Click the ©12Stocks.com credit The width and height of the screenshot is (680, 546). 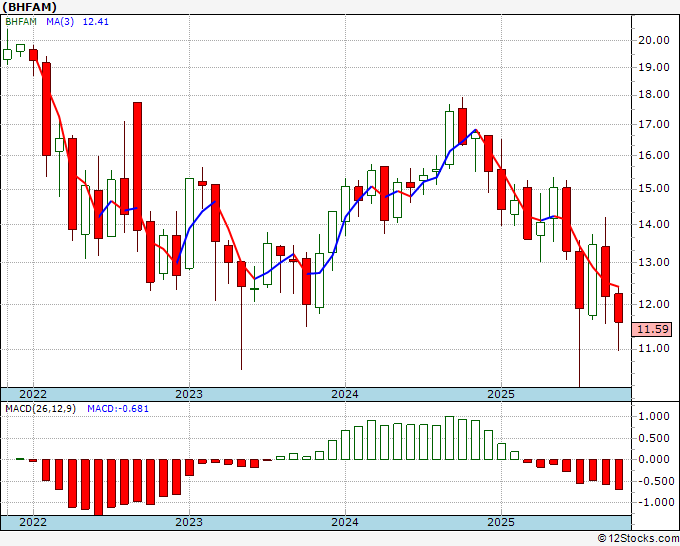638,539
